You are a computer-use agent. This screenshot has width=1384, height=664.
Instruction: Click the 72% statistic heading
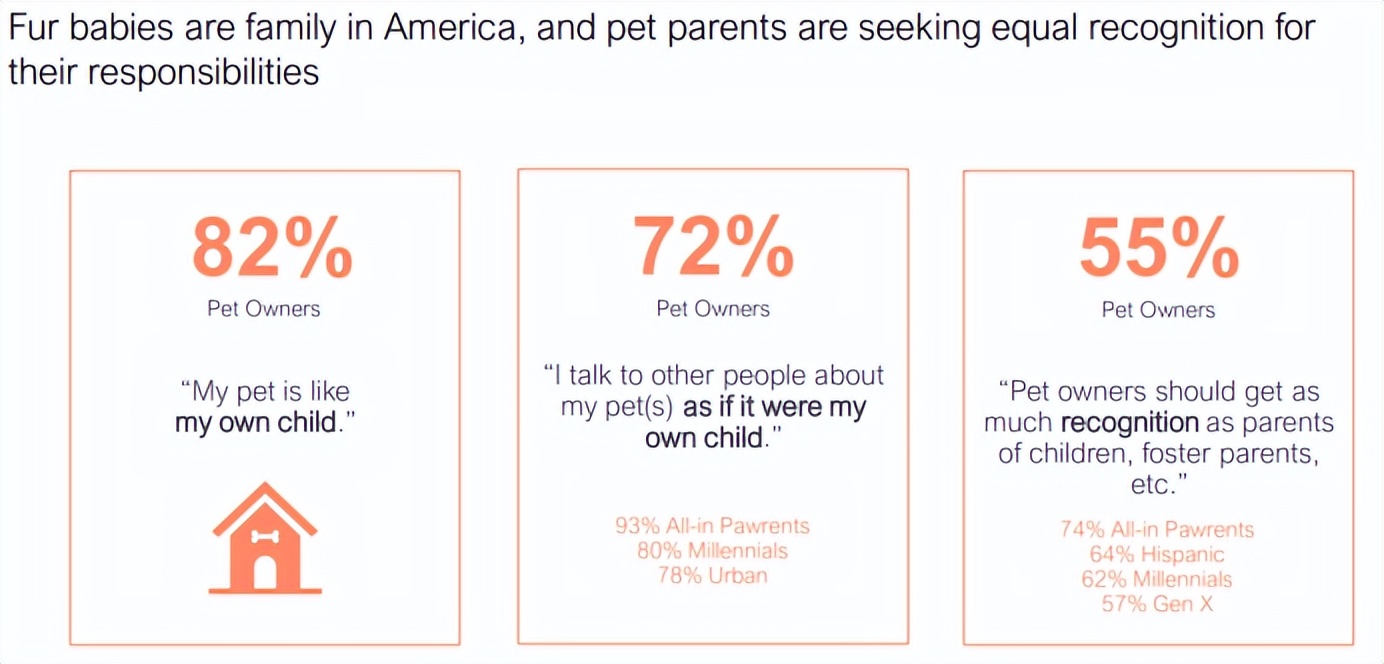pyautogui.click(x=713, y=247)
